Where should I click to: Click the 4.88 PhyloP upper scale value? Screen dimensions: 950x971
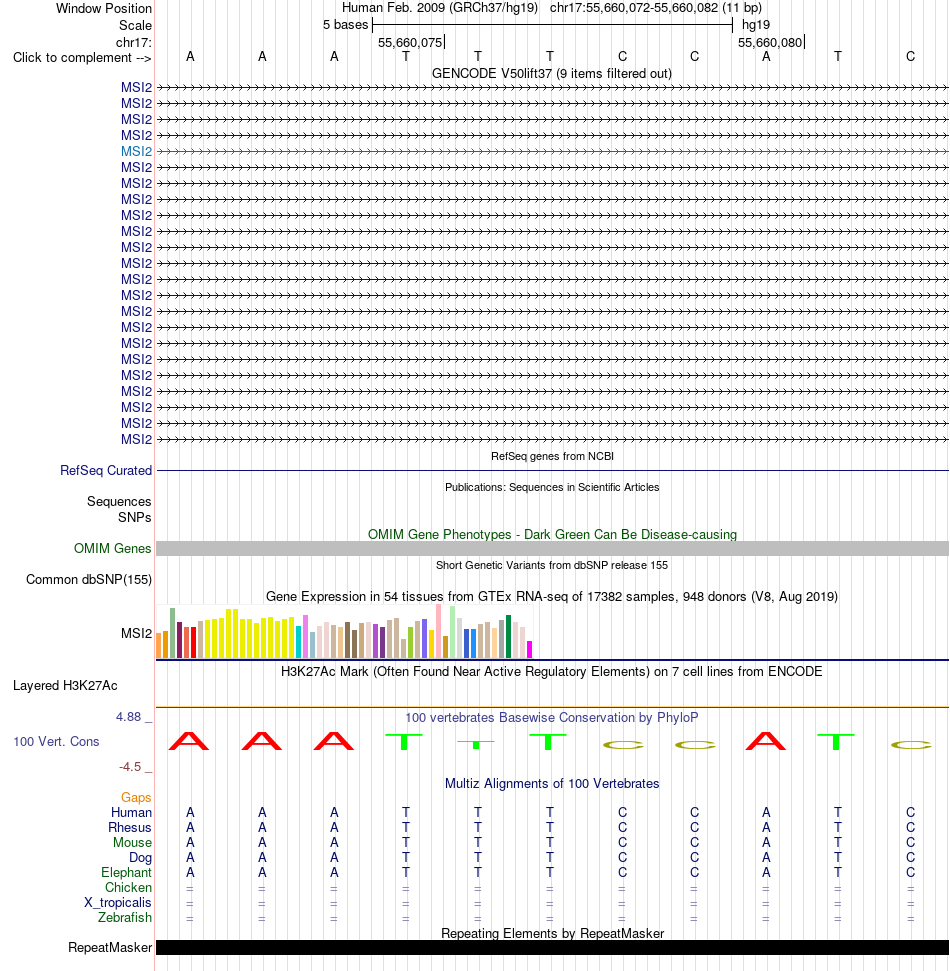[x=129, y=717]
